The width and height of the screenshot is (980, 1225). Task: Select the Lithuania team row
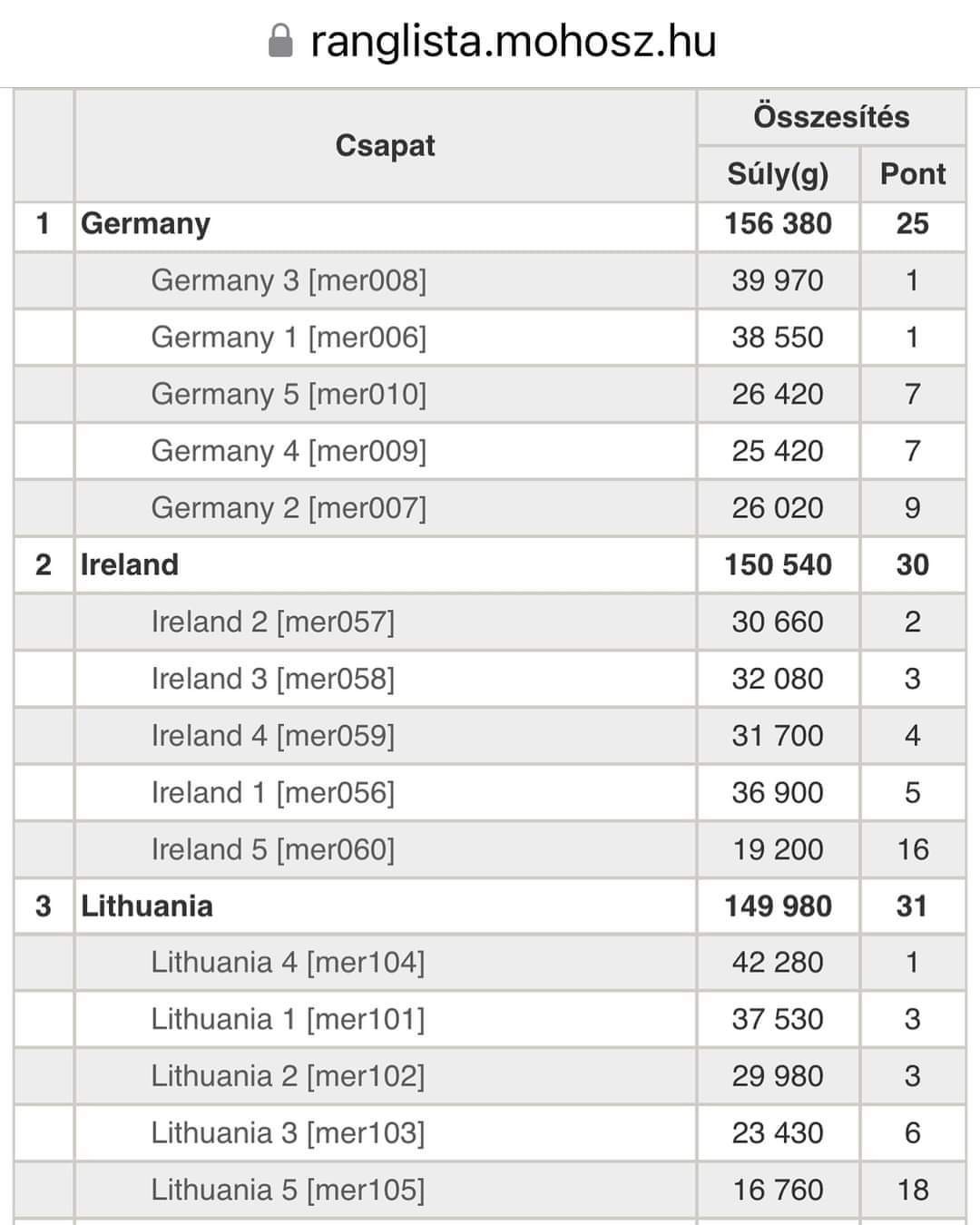pos(147,906)
